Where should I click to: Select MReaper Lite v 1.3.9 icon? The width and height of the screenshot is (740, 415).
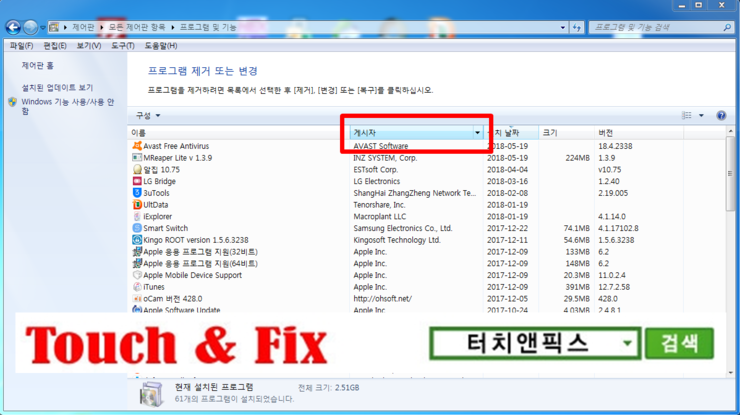(137, 158)
